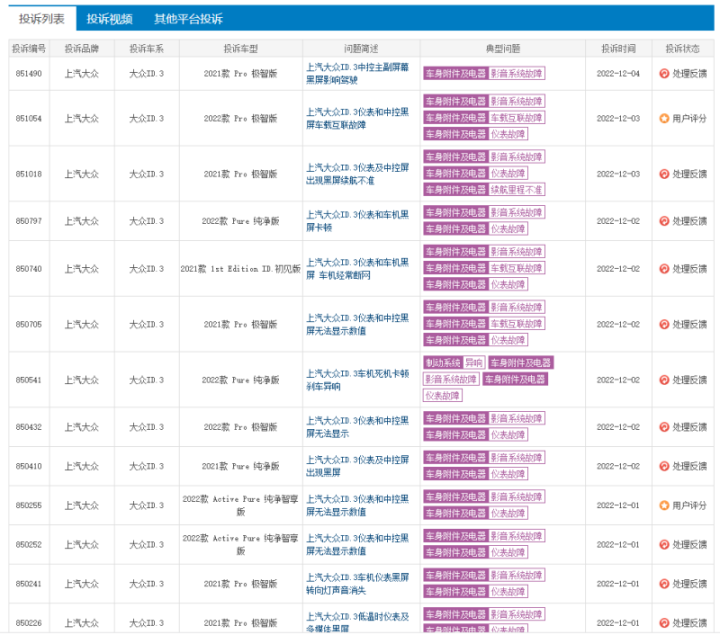Select complaint number 851054
The width and height of the screenshot is (720, 635).
28,118
